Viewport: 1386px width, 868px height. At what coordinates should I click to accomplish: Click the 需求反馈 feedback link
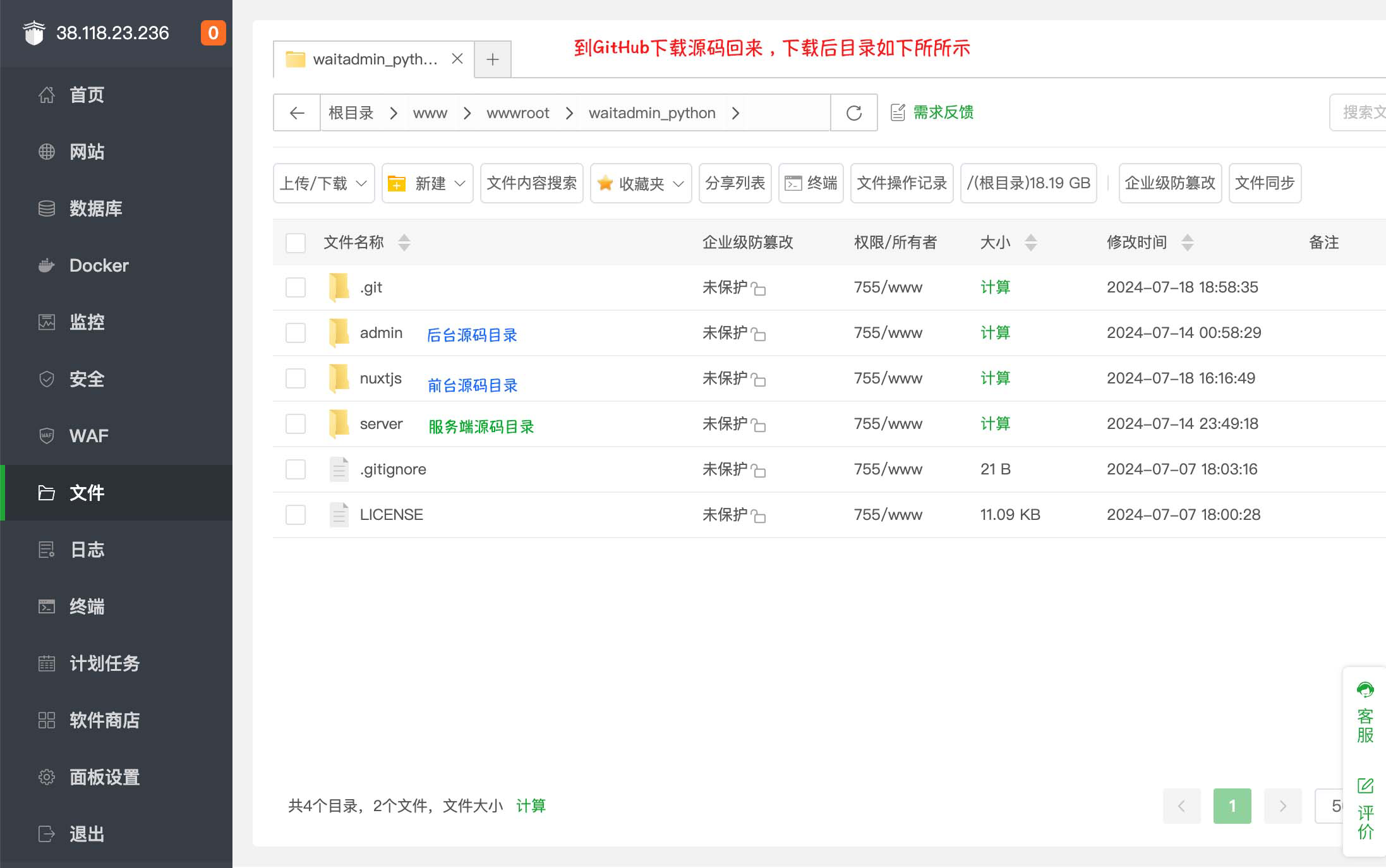tap(932, 112)
